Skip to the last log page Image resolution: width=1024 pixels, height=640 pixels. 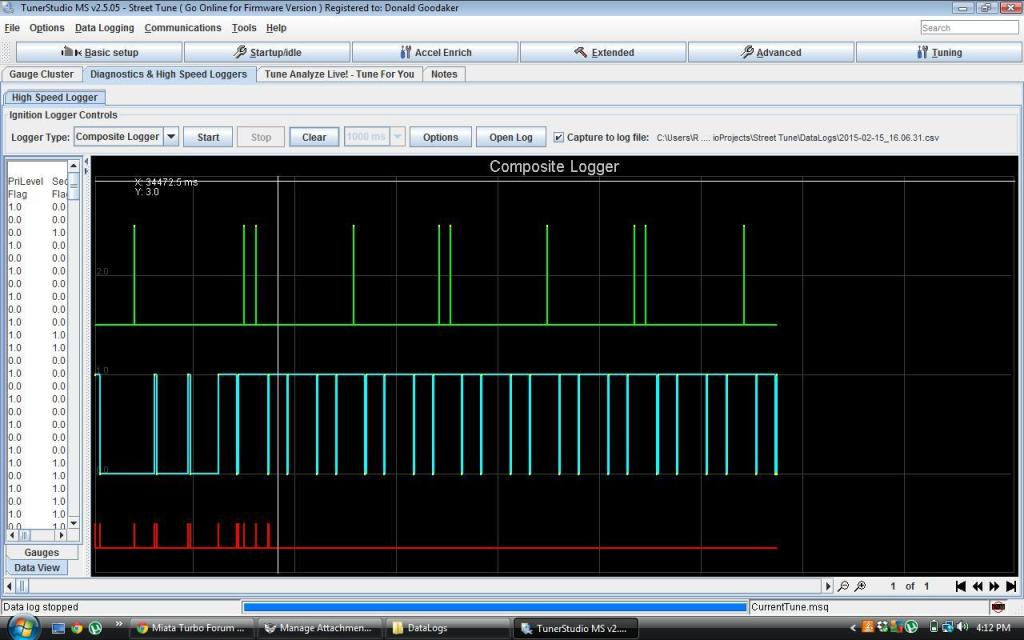[x=1011, y=586]
